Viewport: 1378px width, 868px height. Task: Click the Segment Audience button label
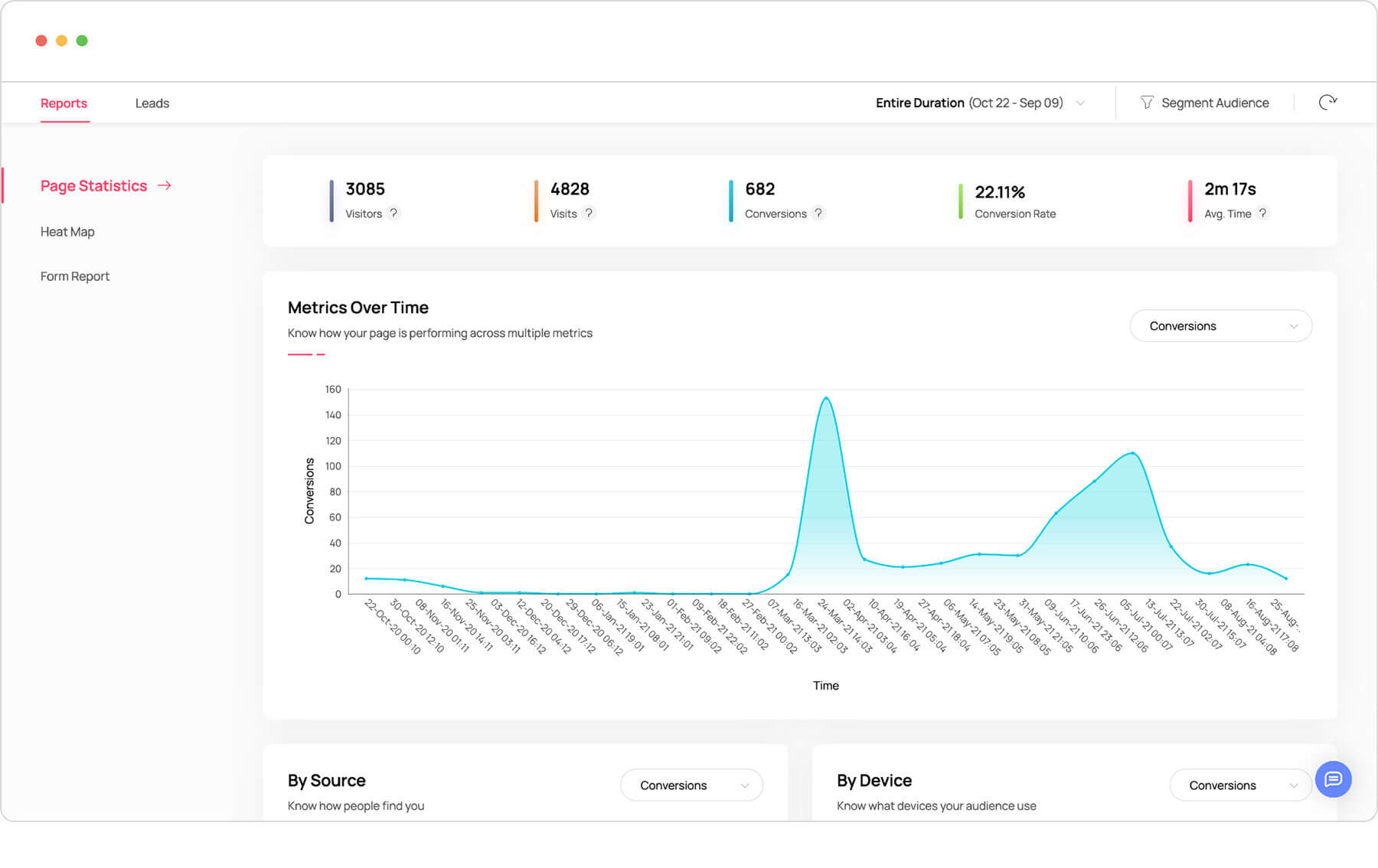(x=1214, y=103)
